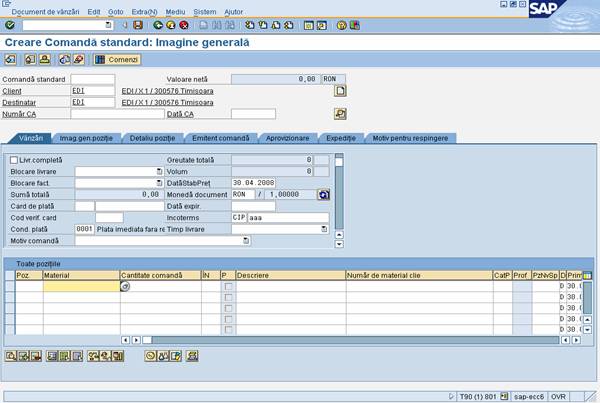Tick the P checkbox in first item row
The width and height of the screenshot is (600, 403).
point(228,286)
